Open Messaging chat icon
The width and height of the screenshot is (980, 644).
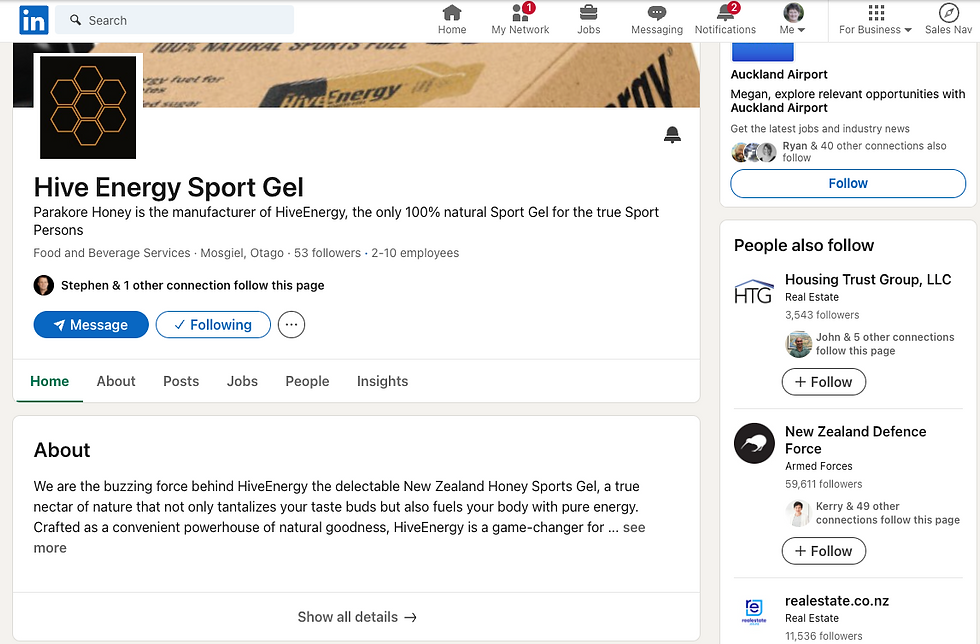coord(656,13)
